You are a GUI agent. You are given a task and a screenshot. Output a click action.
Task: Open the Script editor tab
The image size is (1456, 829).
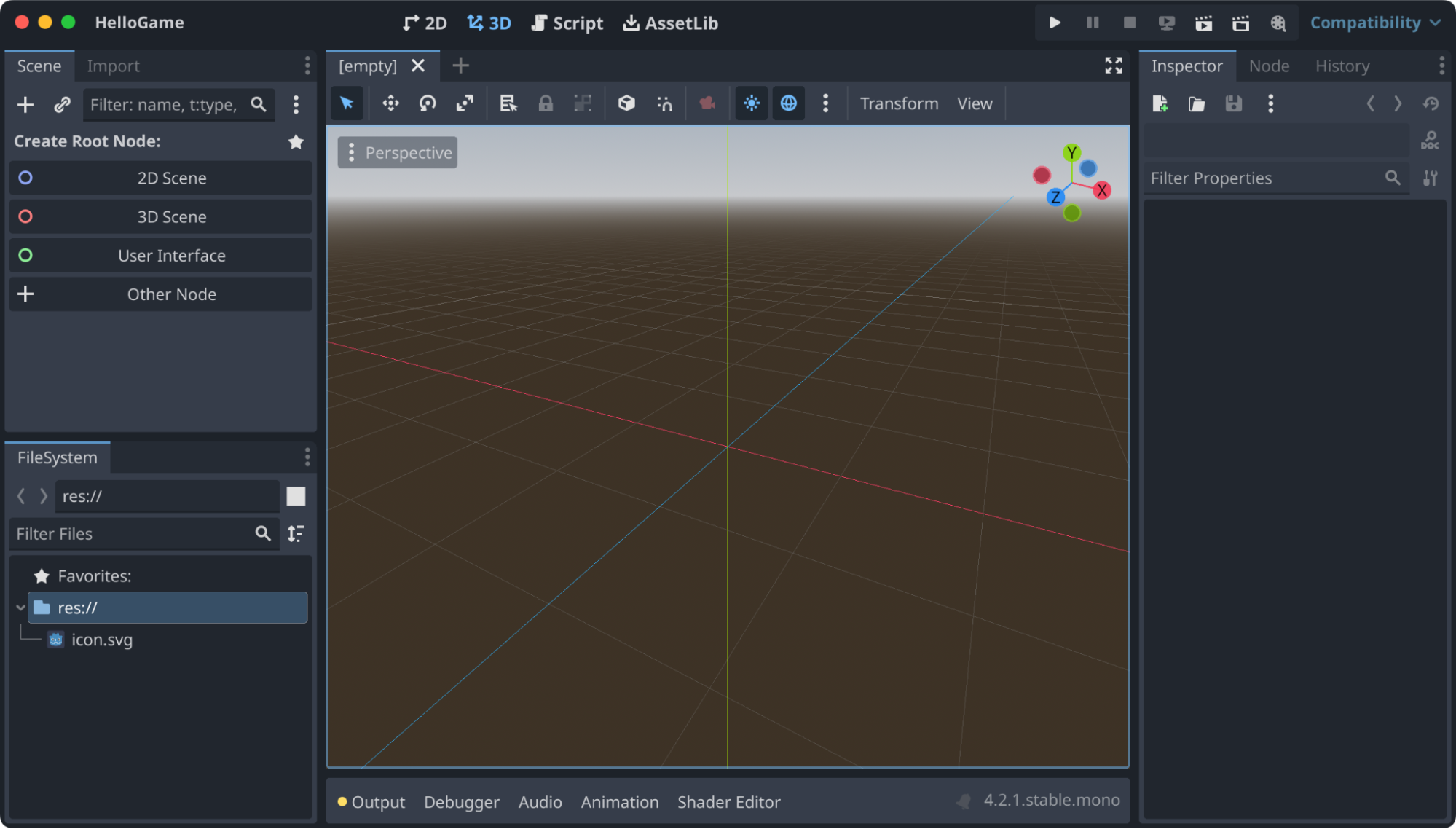click(x=566, y=21)
